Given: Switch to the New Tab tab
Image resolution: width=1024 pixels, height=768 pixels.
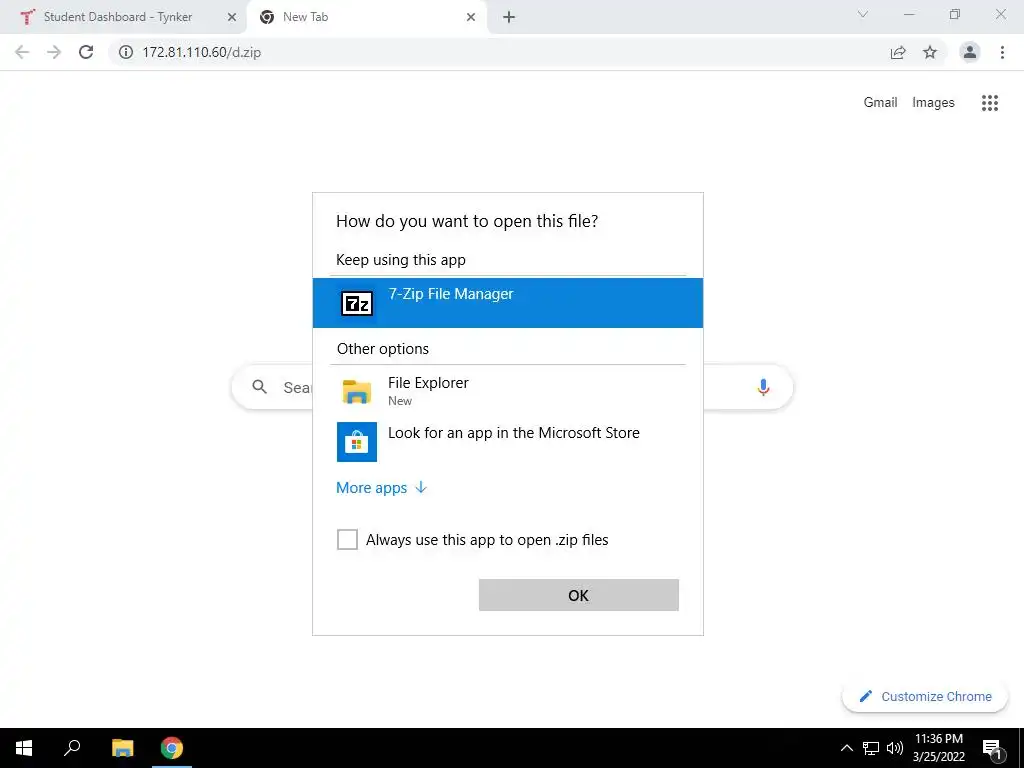Looking at the screenshot, I should (366, 18).
